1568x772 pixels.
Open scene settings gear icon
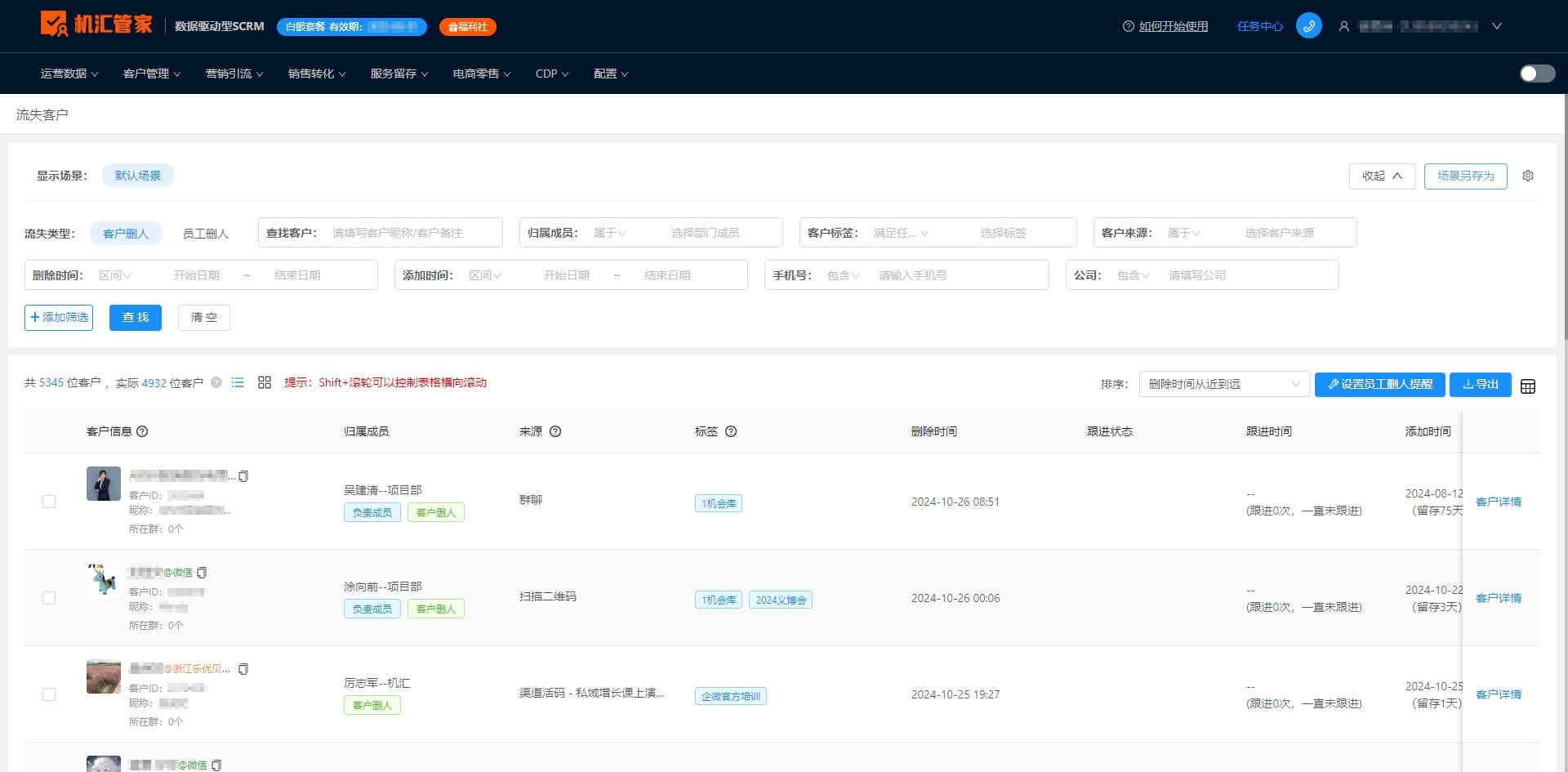pyautogui.click(x=1528, y=176)
